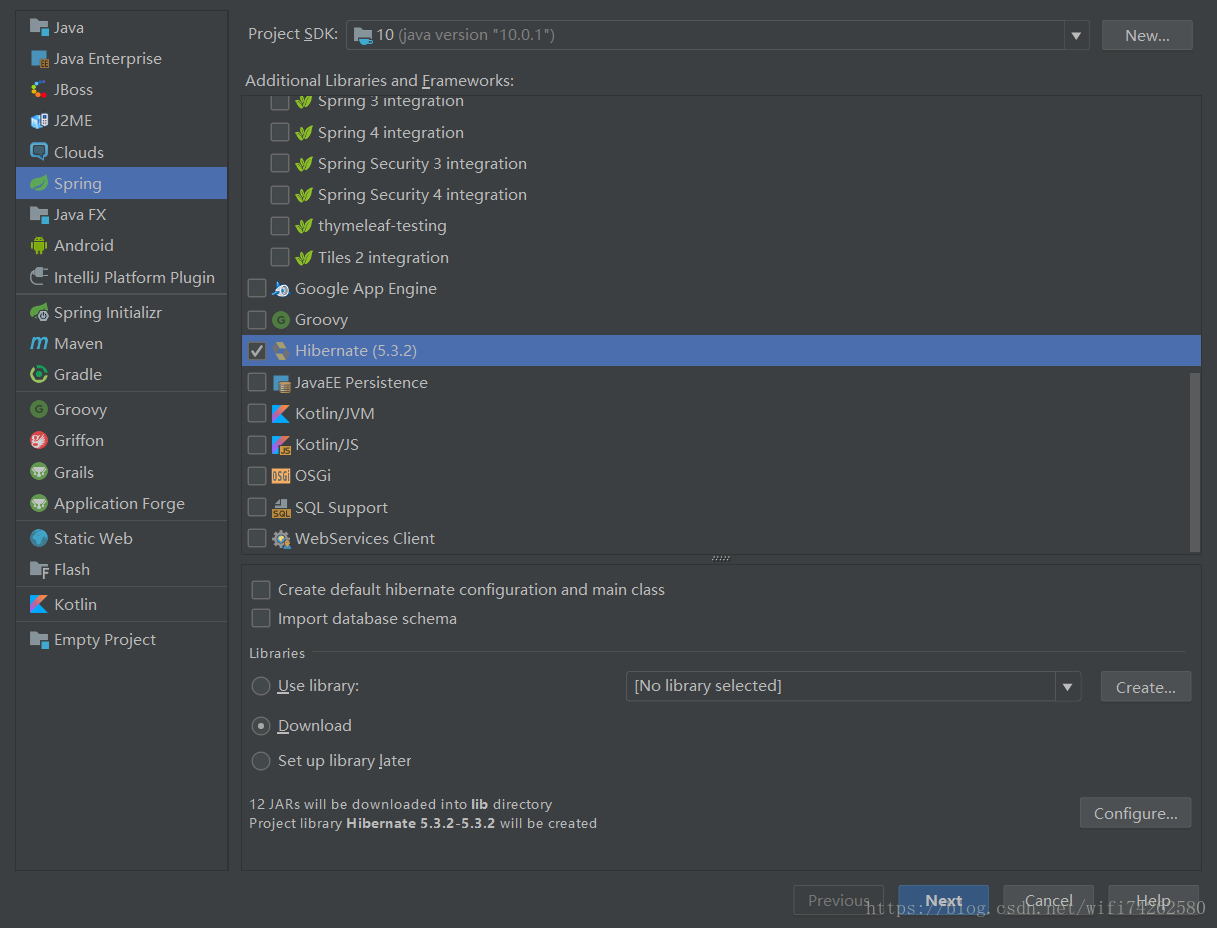Open the Project SDK dropdown arrow
This screenshot has height=928, width=1217.
[x=1076, y=35]
